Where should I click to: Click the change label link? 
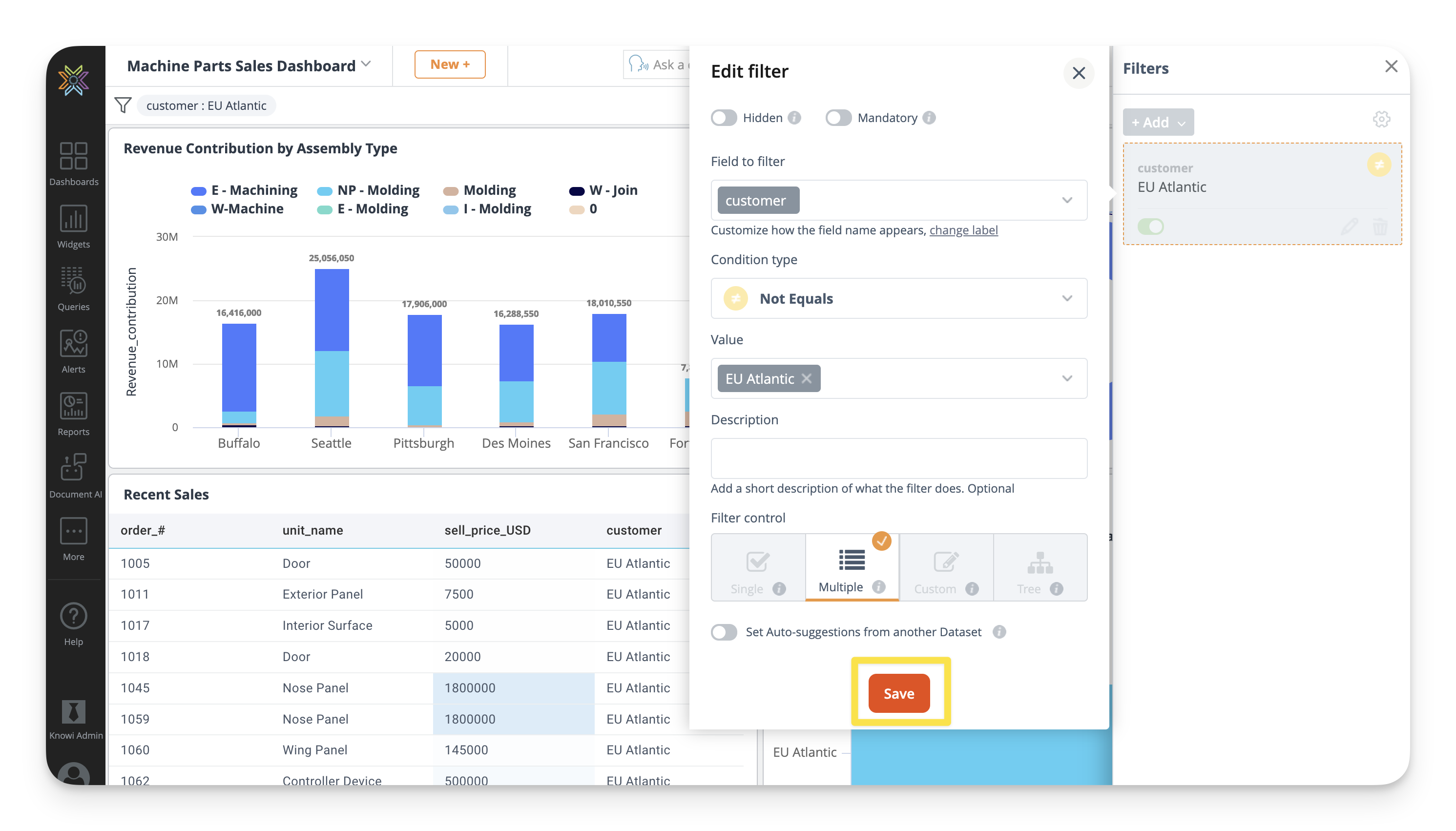click(963, 230)
